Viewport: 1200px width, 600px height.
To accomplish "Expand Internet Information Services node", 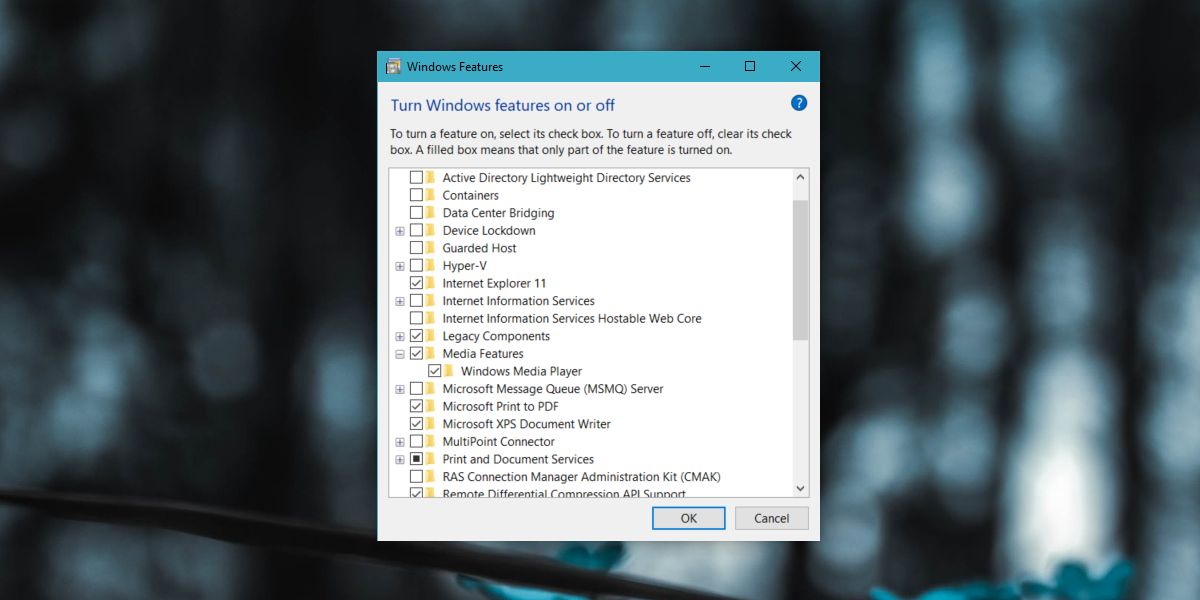I will pos(400,301).
